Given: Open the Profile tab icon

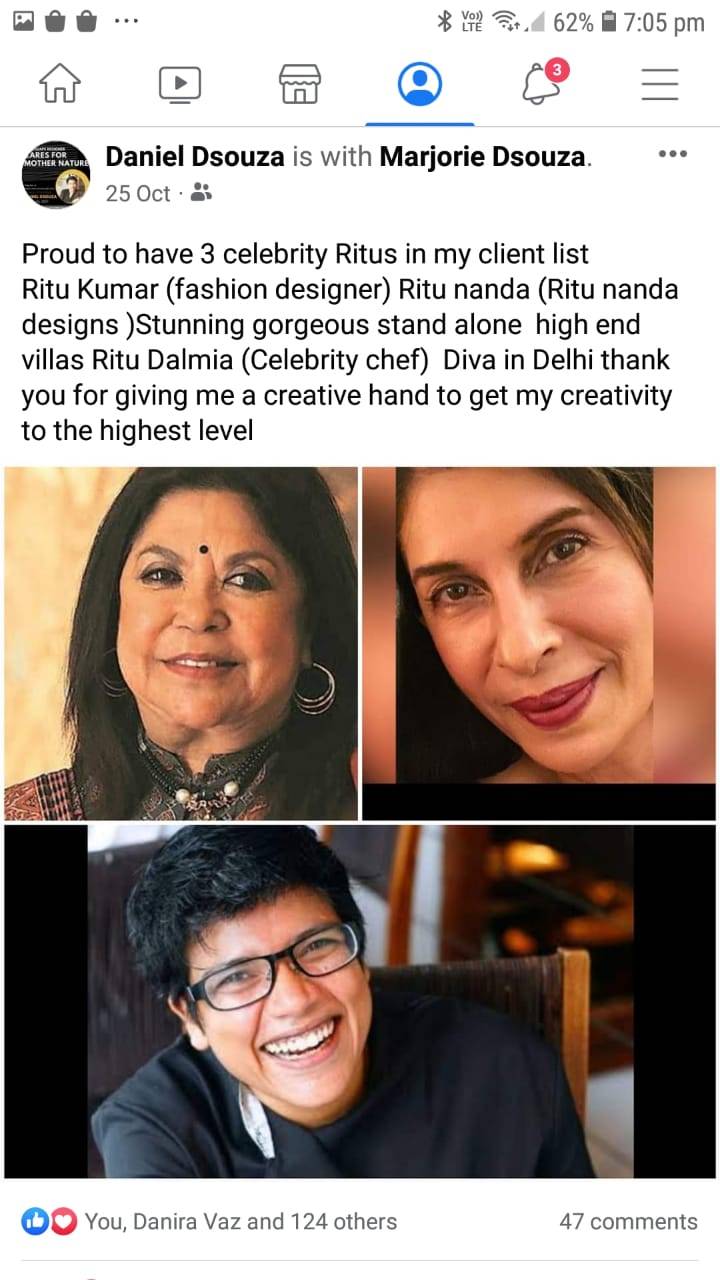Looking at the screenshot, I should click(x=420, y=85).
